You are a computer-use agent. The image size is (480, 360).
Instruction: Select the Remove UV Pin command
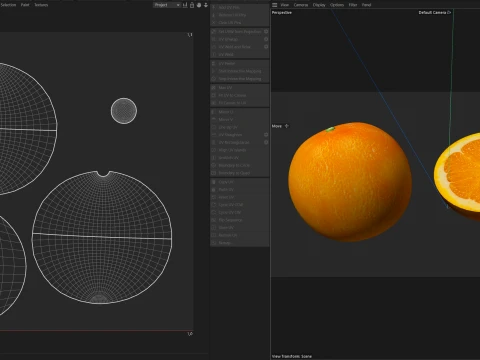(239, 15)
